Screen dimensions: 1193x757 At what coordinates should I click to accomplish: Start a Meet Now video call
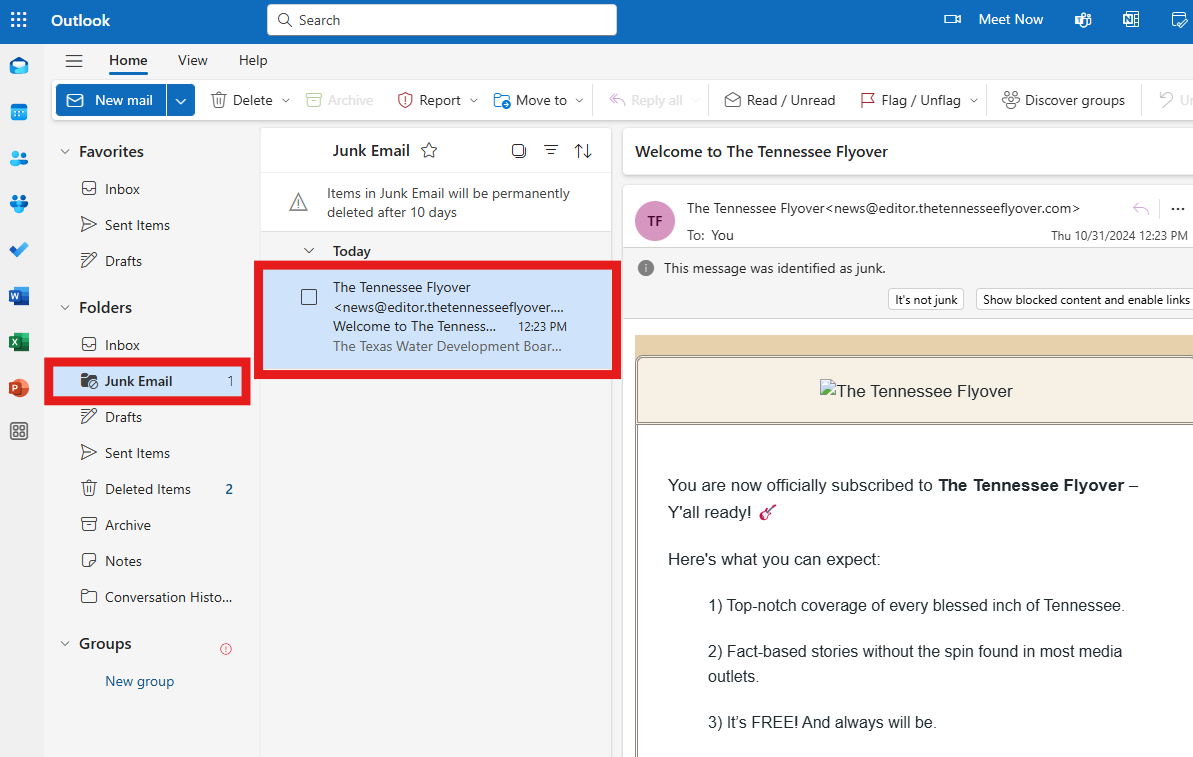pyautogui.click(x=994, y=20)
